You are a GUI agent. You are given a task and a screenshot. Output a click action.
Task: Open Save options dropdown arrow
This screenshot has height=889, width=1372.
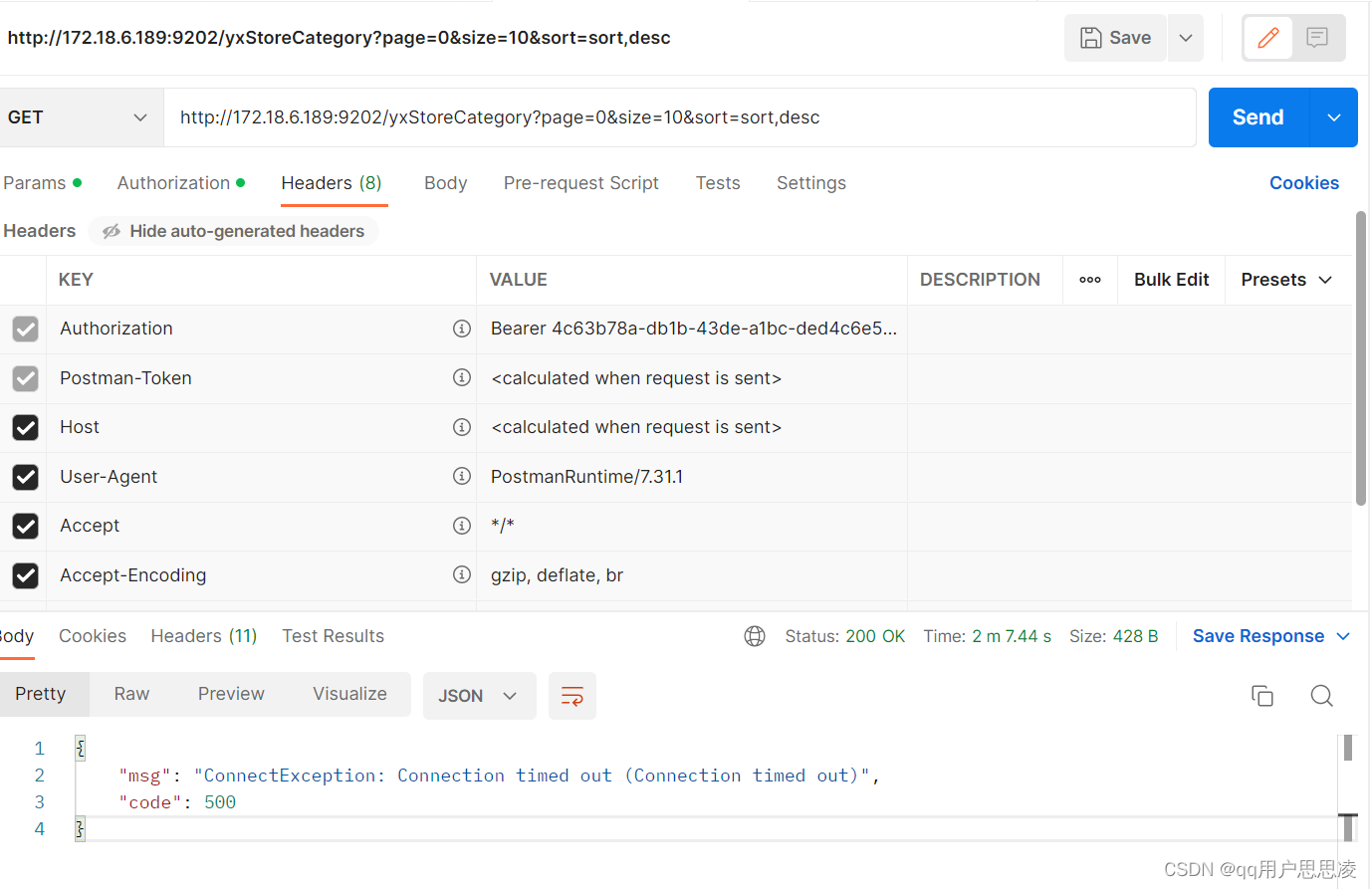[1186, 38]
